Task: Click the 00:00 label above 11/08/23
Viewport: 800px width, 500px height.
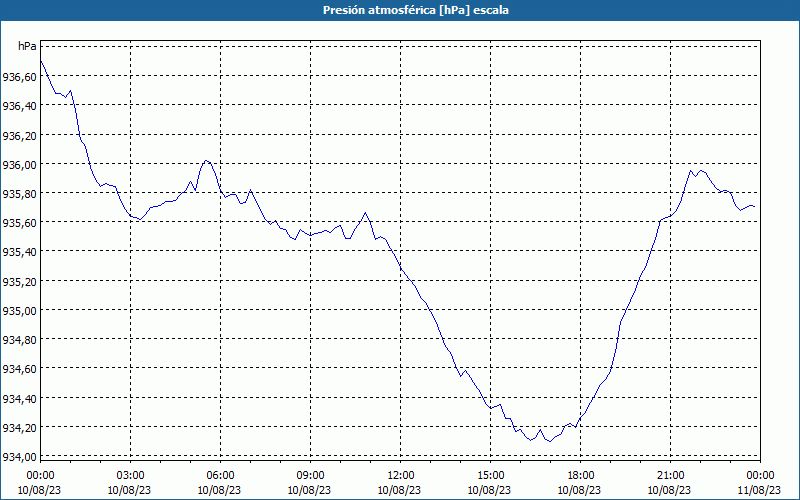Action: point(760,476)
